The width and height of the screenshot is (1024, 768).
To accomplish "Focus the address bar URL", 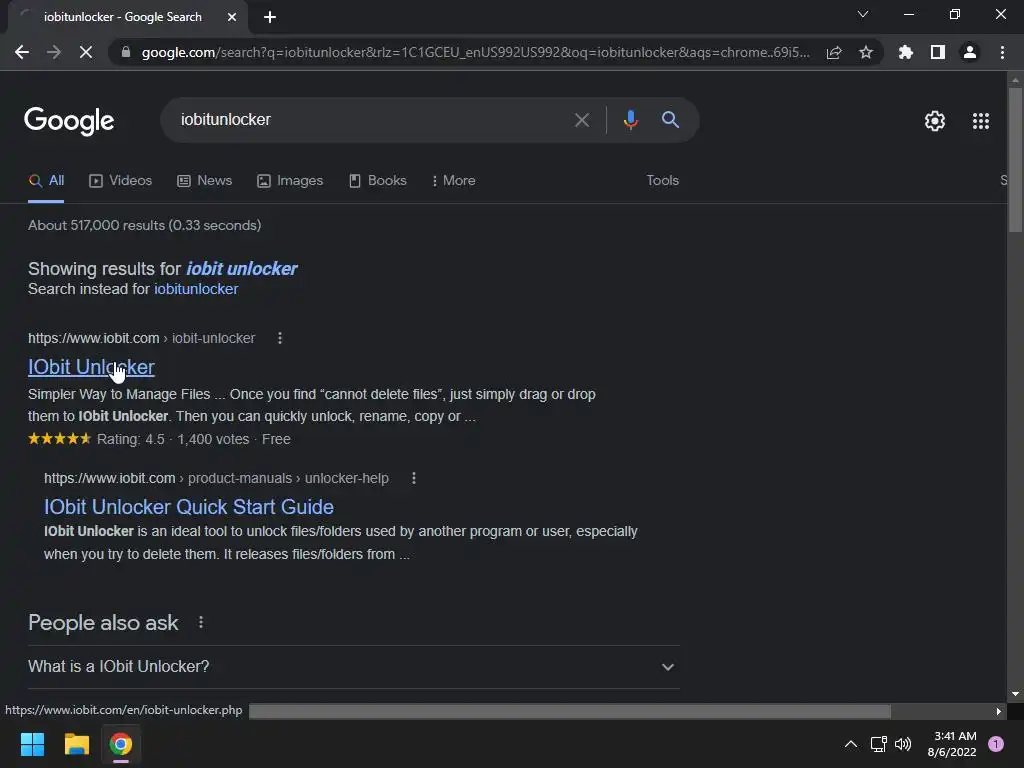I will (x=475, y=52).
